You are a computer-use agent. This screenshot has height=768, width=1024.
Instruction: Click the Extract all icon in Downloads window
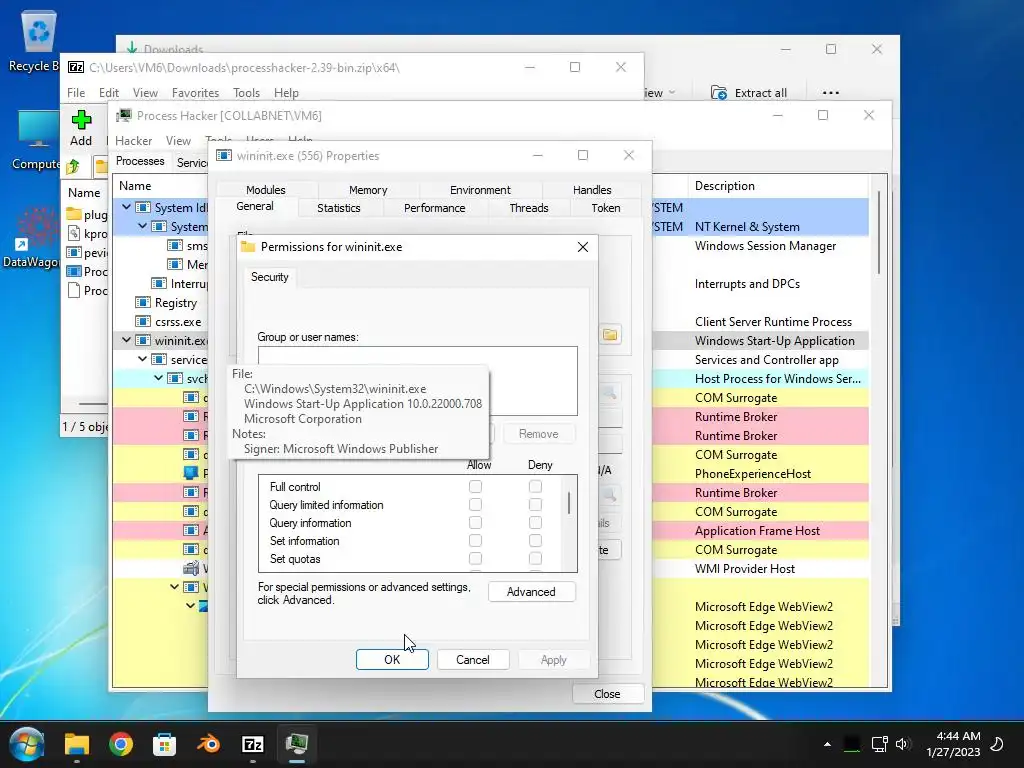(x=719, y=93)
